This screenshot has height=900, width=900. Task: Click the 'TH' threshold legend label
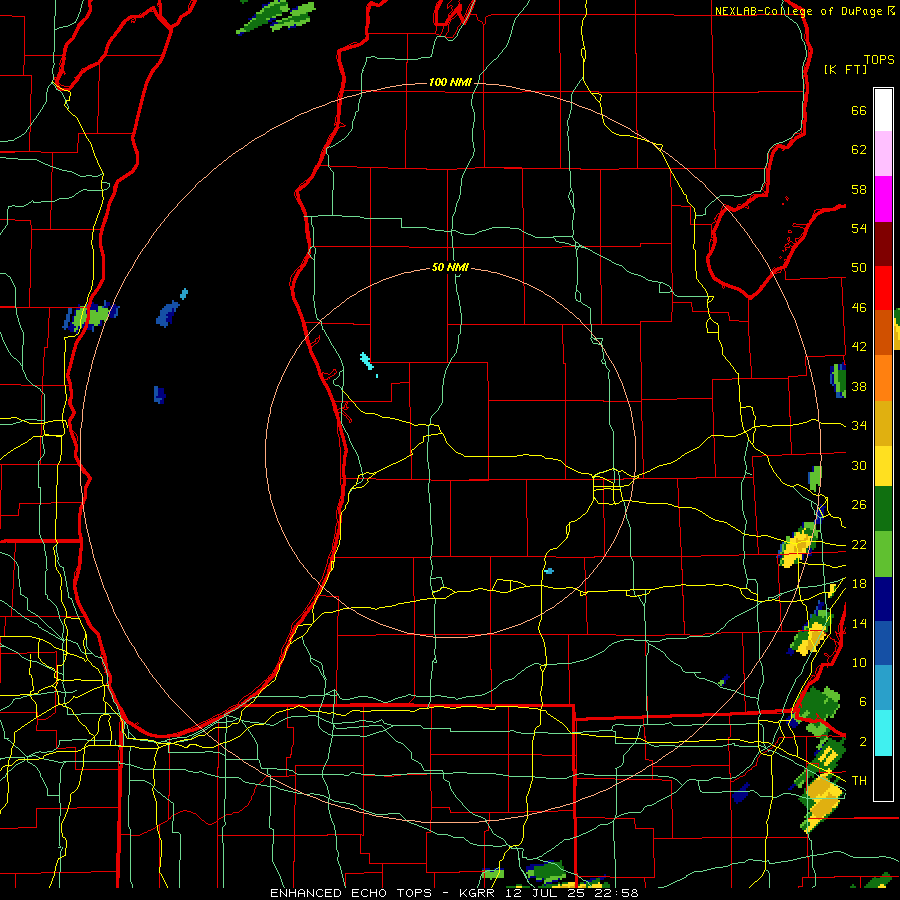859,781
